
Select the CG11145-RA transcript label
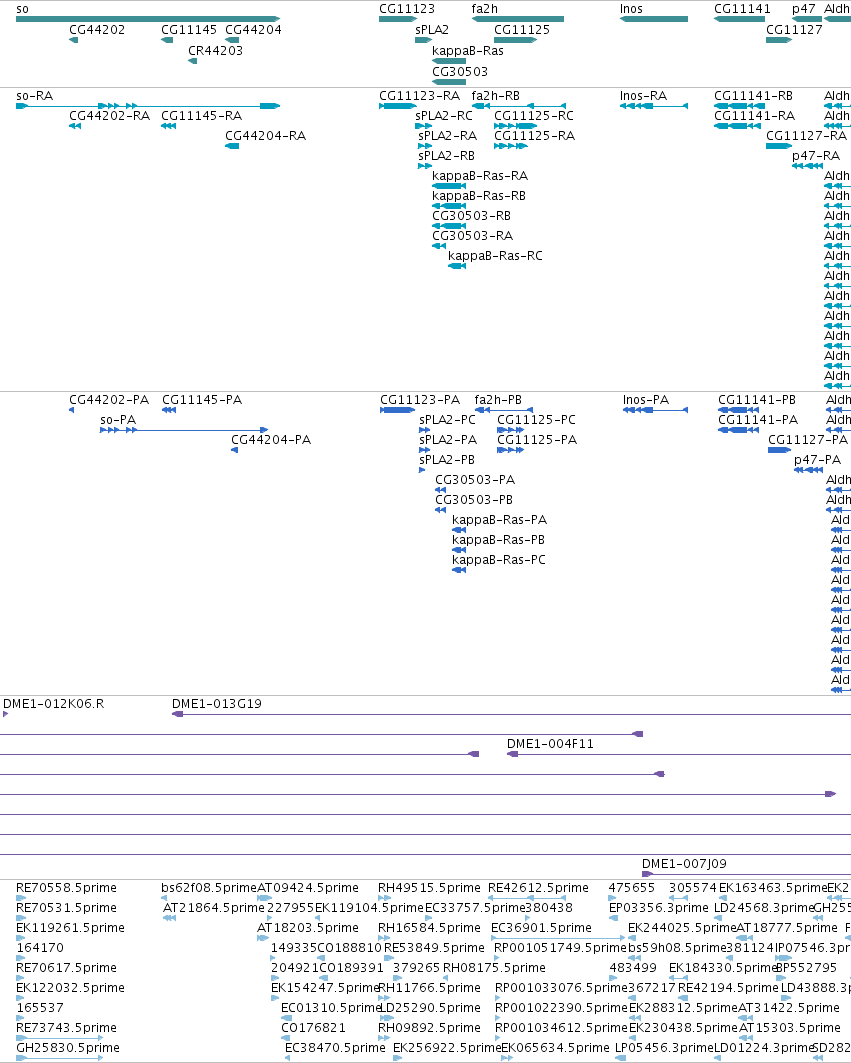coord(201,116)
